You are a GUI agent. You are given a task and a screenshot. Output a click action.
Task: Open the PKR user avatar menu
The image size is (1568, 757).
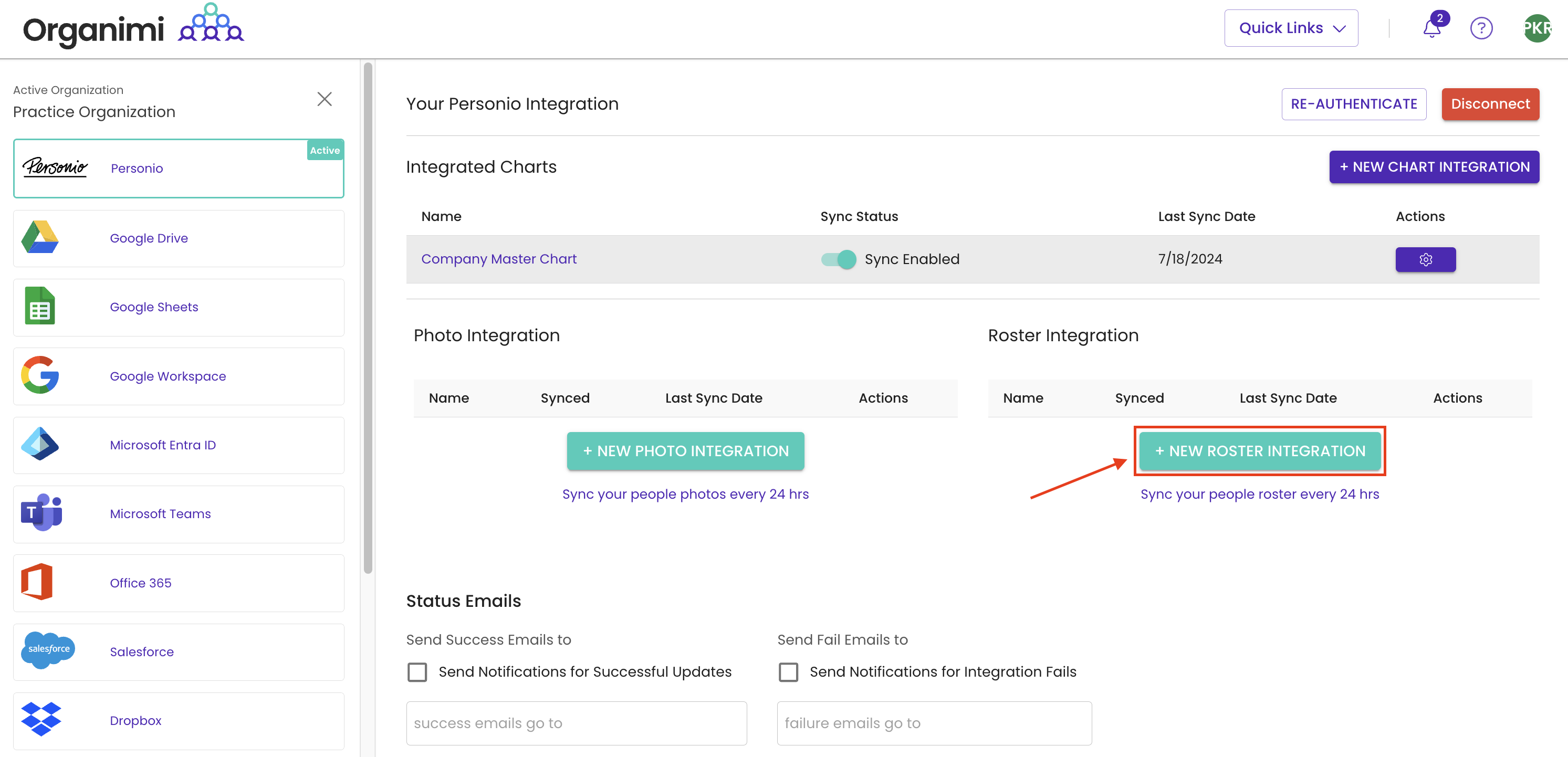tap(1537, 28)
